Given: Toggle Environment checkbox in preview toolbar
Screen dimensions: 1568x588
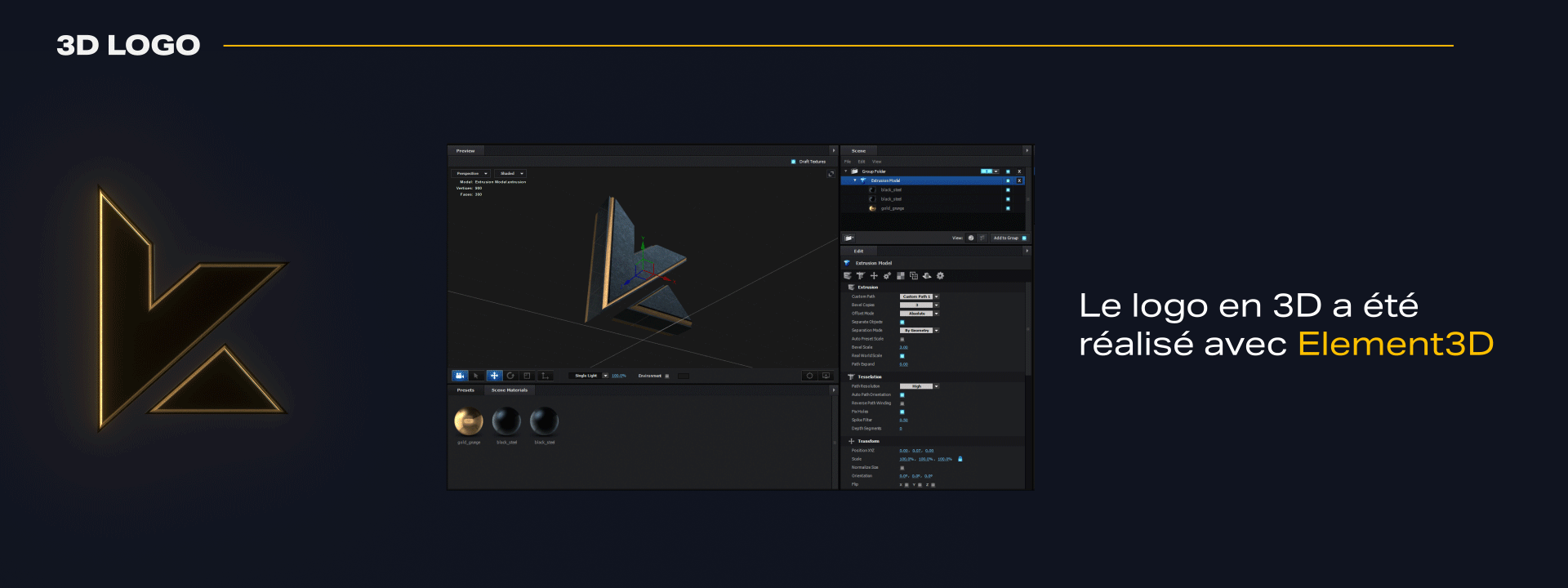Looking at the screenshot, I should click(x=667, y=376).
